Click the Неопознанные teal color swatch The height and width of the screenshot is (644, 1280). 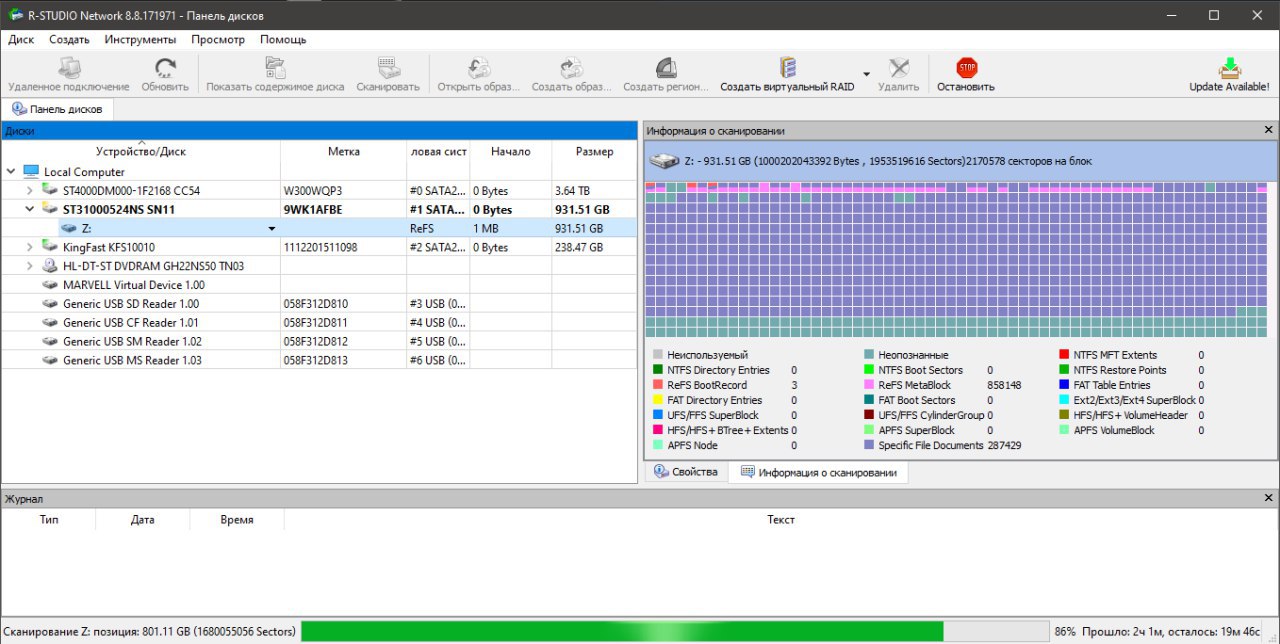[869, 355]
